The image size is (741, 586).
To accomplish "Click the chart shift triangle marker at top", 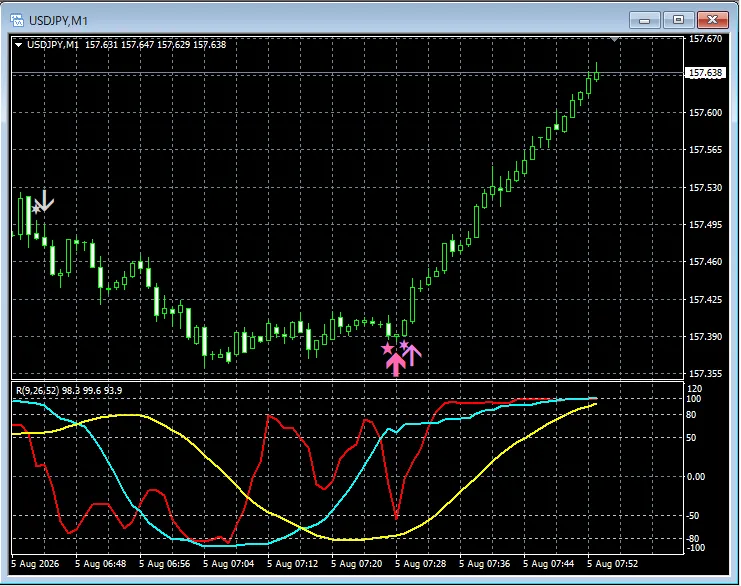I will tap(614, 40).
